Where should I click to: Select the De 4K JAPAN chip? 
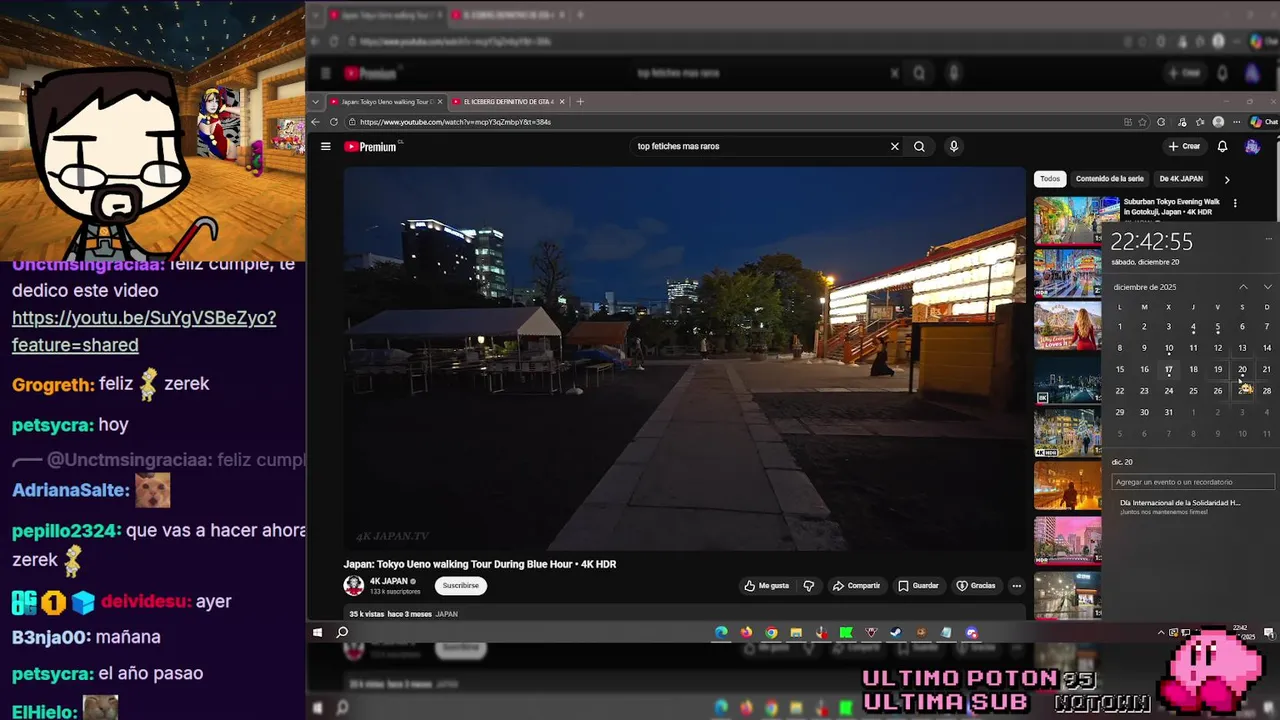[1181, 179]
